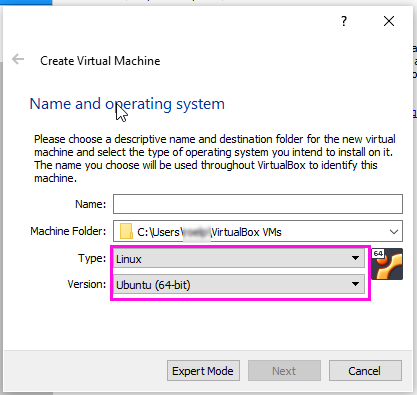Screen dimensions: 417x395
Task: Click the Version: label
Action: pyautogui.click(x=87, y=284)
